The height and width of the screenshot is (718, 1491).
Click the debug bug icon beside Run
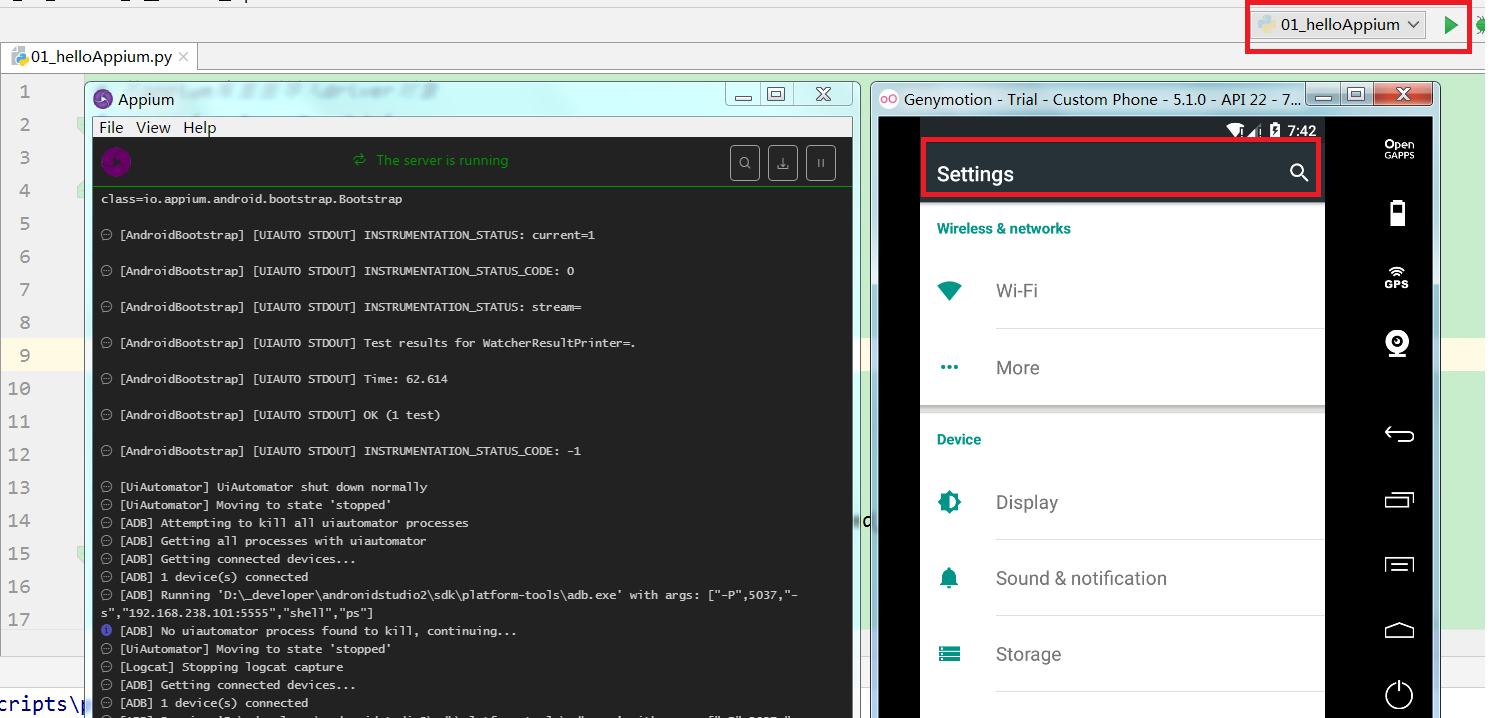[1482, 25]
